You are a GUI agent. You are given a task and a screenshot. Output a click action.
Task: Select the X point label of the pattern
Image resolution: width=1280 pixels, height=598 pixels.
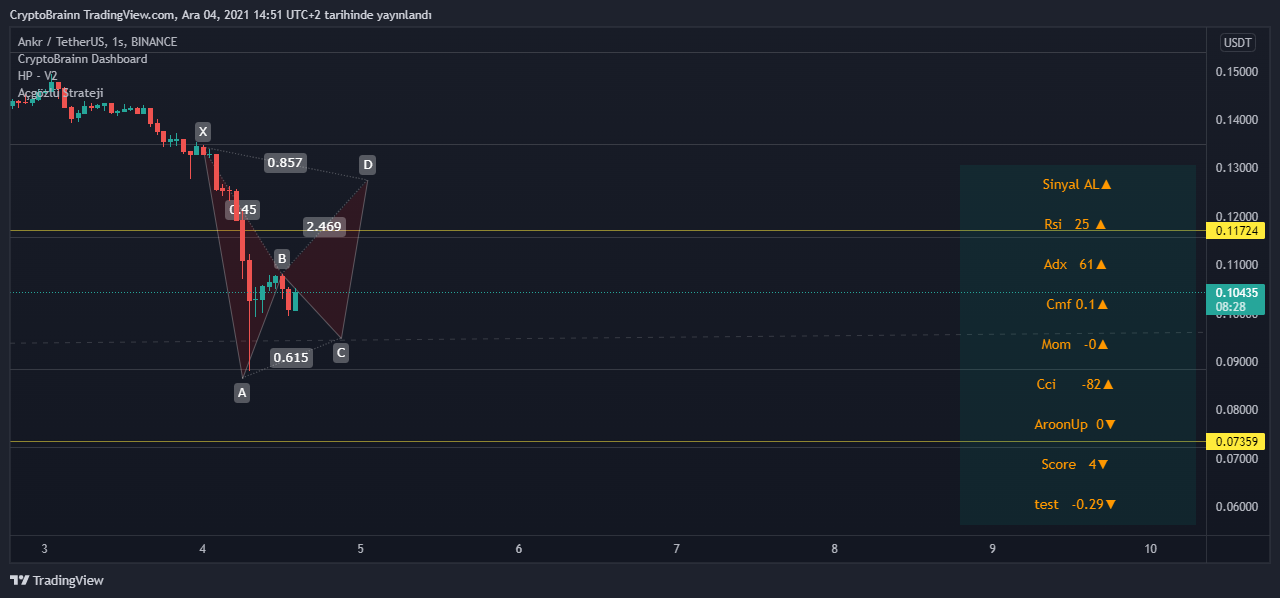pyautogui.click(x=203, y=131)
